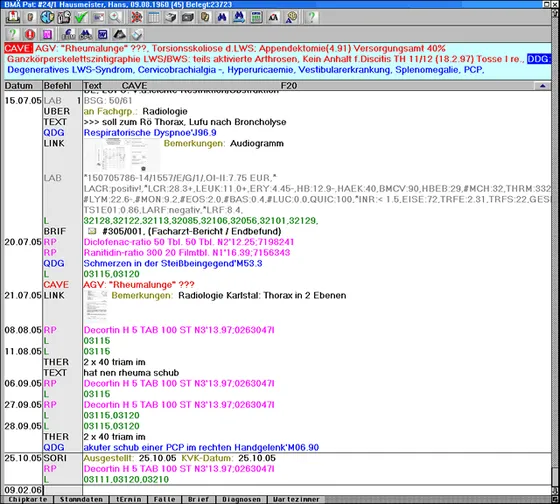This screenshot has width=560, height=504.
Task: Click the blue Word document icon
Action: point(102,34)
